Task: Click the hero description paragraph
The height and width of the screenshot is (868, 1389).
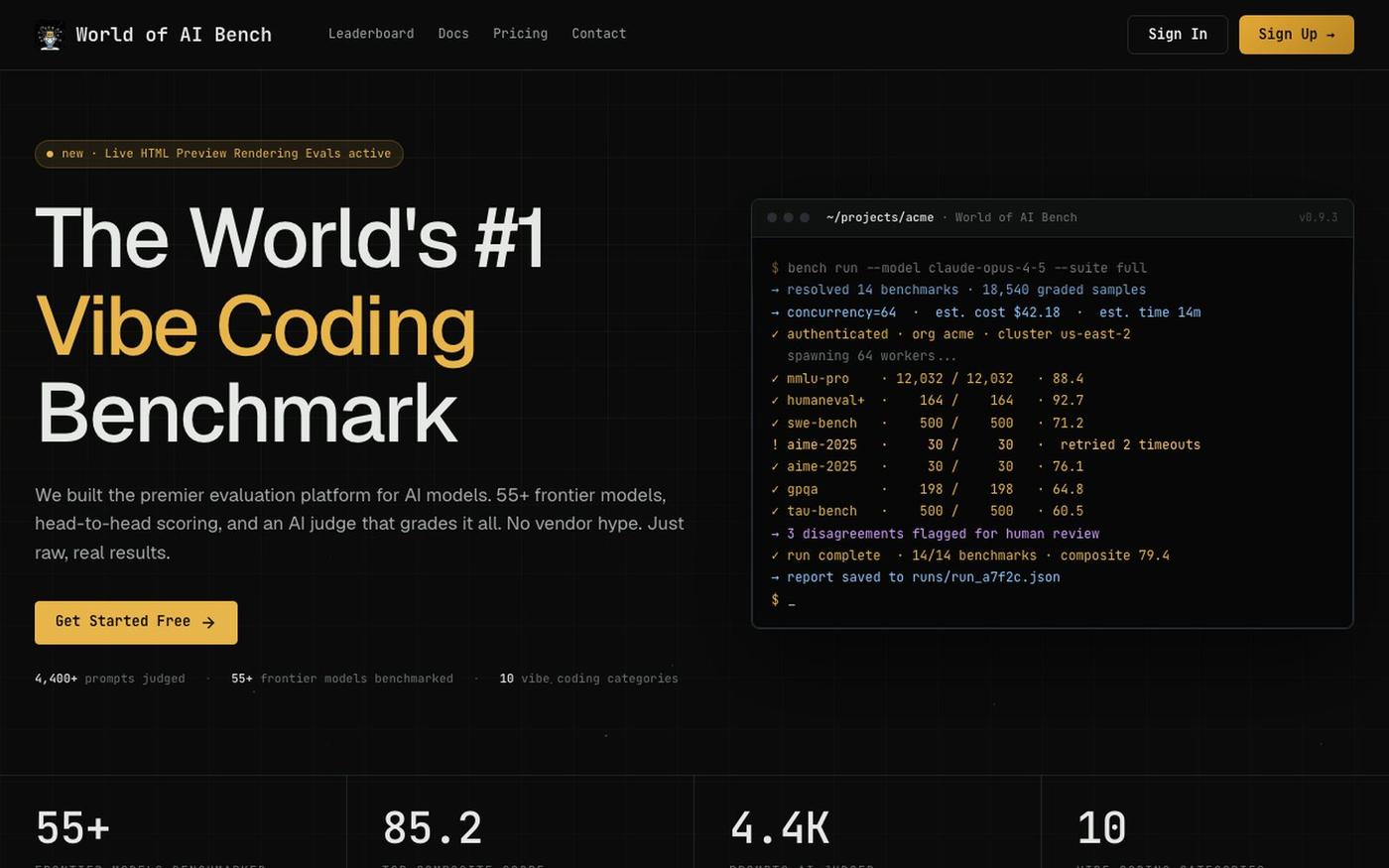Action: 359,524
